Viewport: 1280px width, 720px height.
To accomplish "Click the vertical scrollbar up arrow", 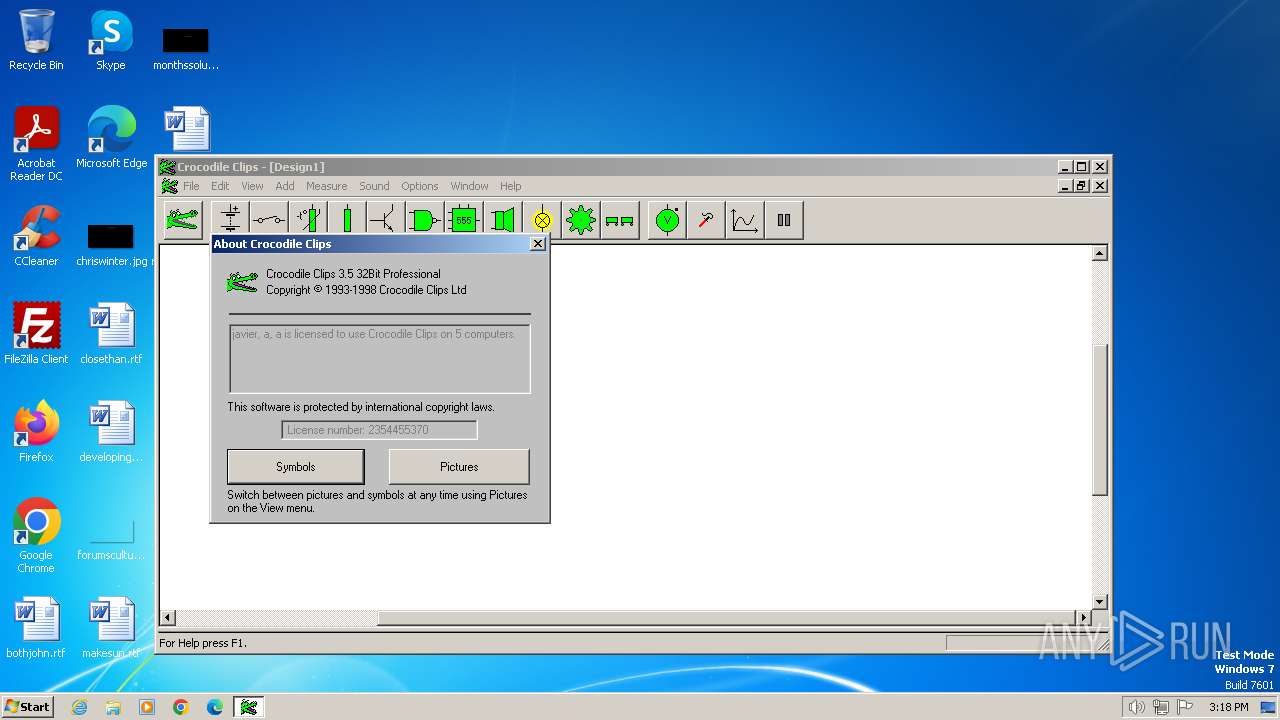I will tap(1100, 253).
